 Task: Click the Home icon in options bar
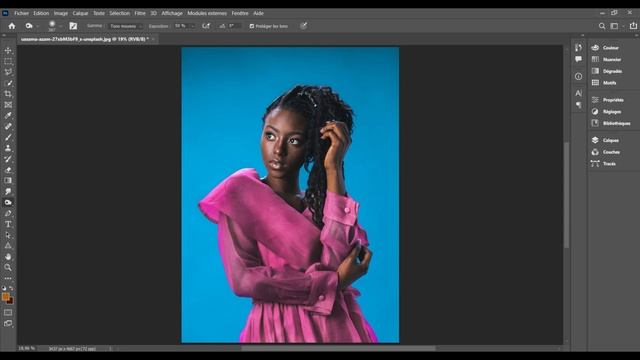point(12,26)
